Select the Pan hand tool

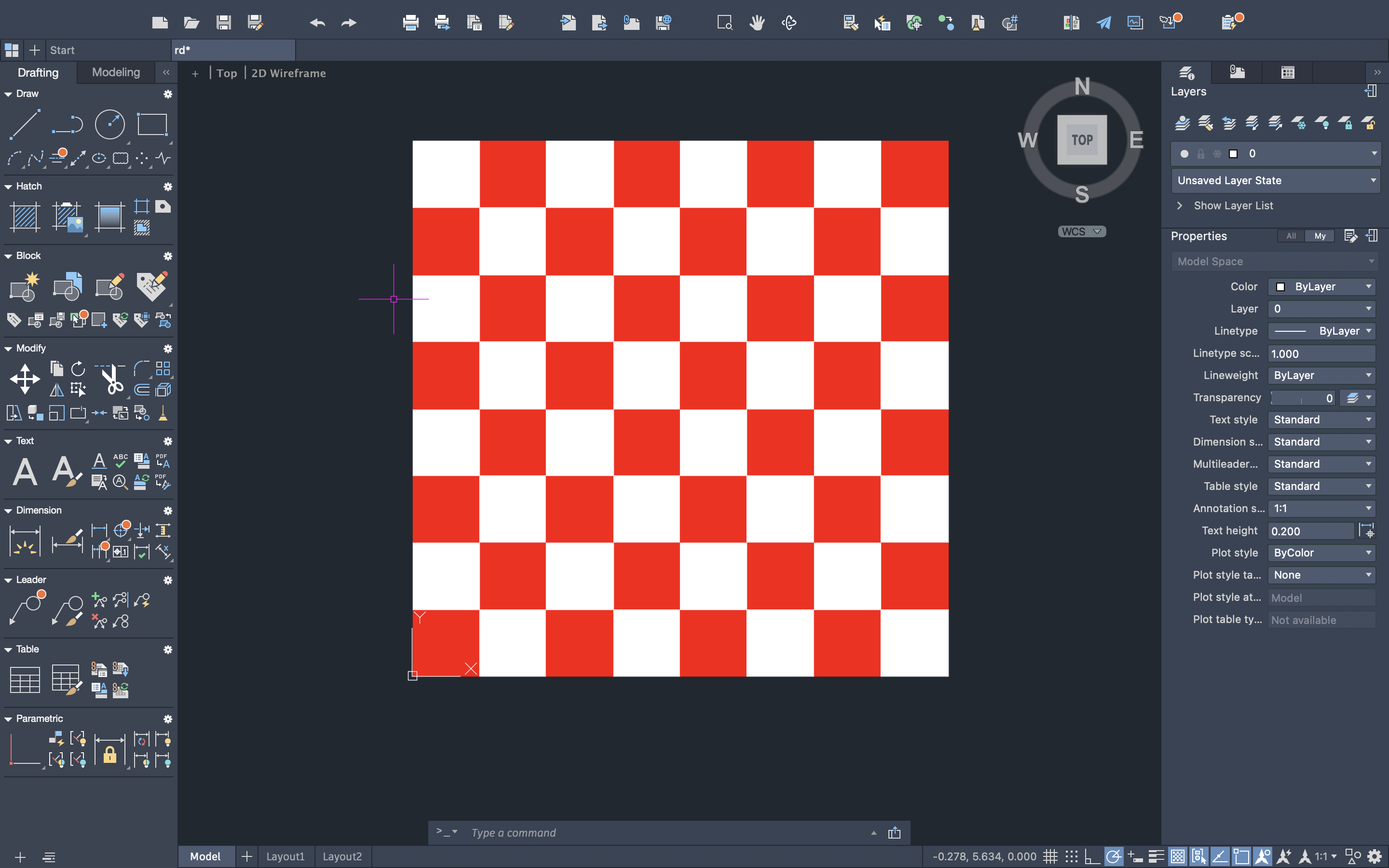pos(757,23)
